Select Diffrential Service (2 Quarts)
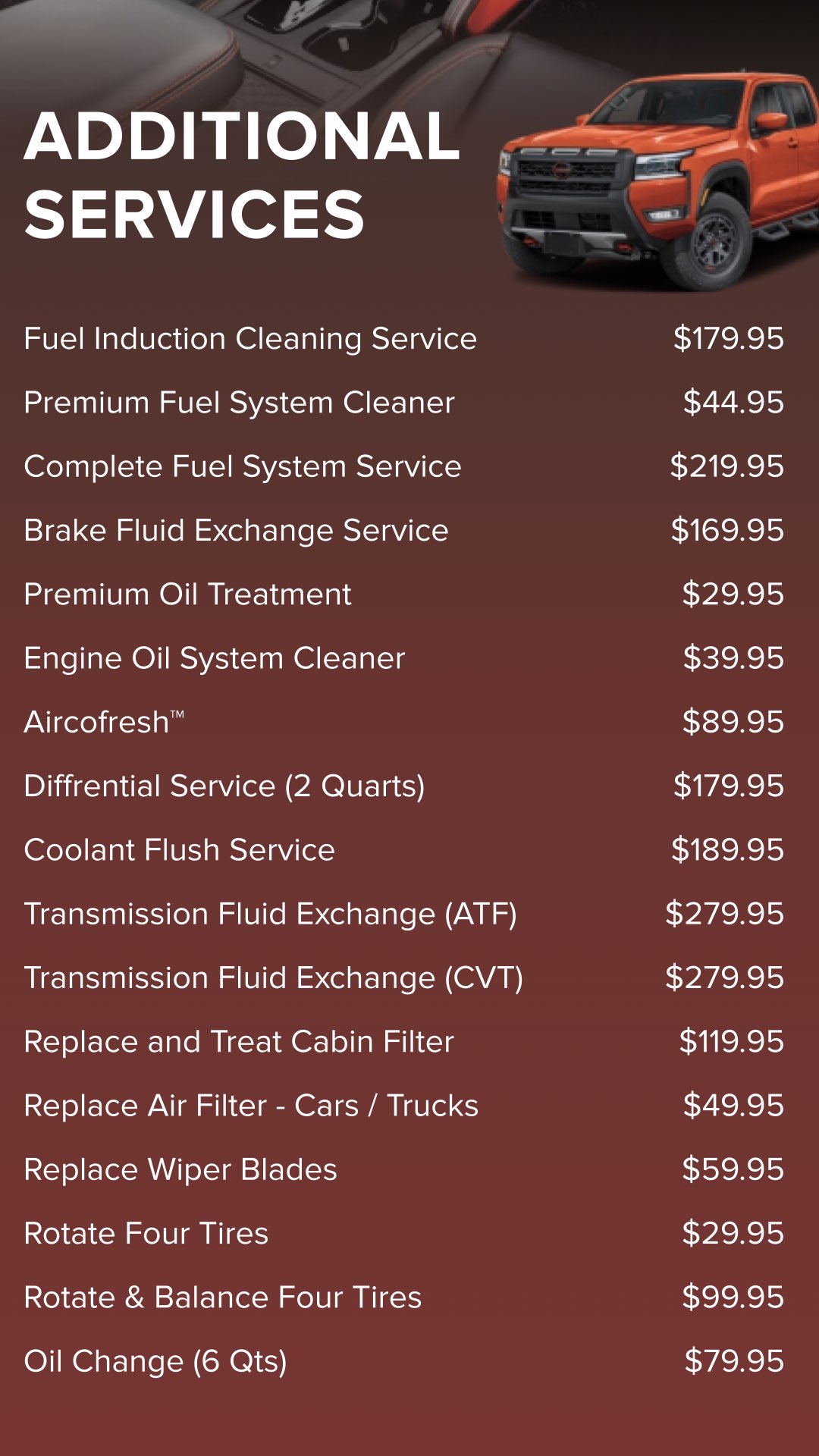 click(x=224, y=786)
